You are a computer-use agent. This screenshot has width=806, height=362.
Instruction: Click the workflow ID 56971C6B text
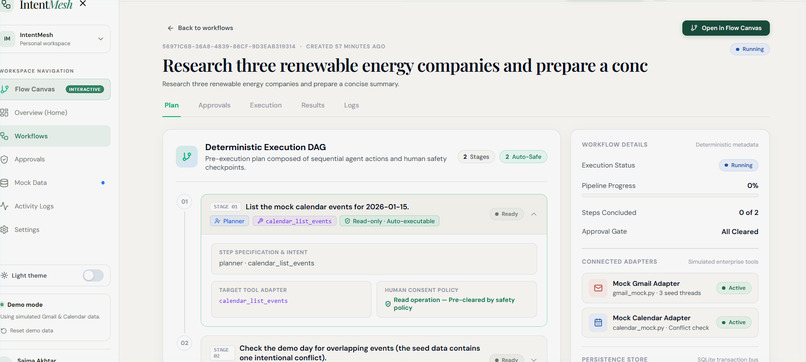(229, 46)
